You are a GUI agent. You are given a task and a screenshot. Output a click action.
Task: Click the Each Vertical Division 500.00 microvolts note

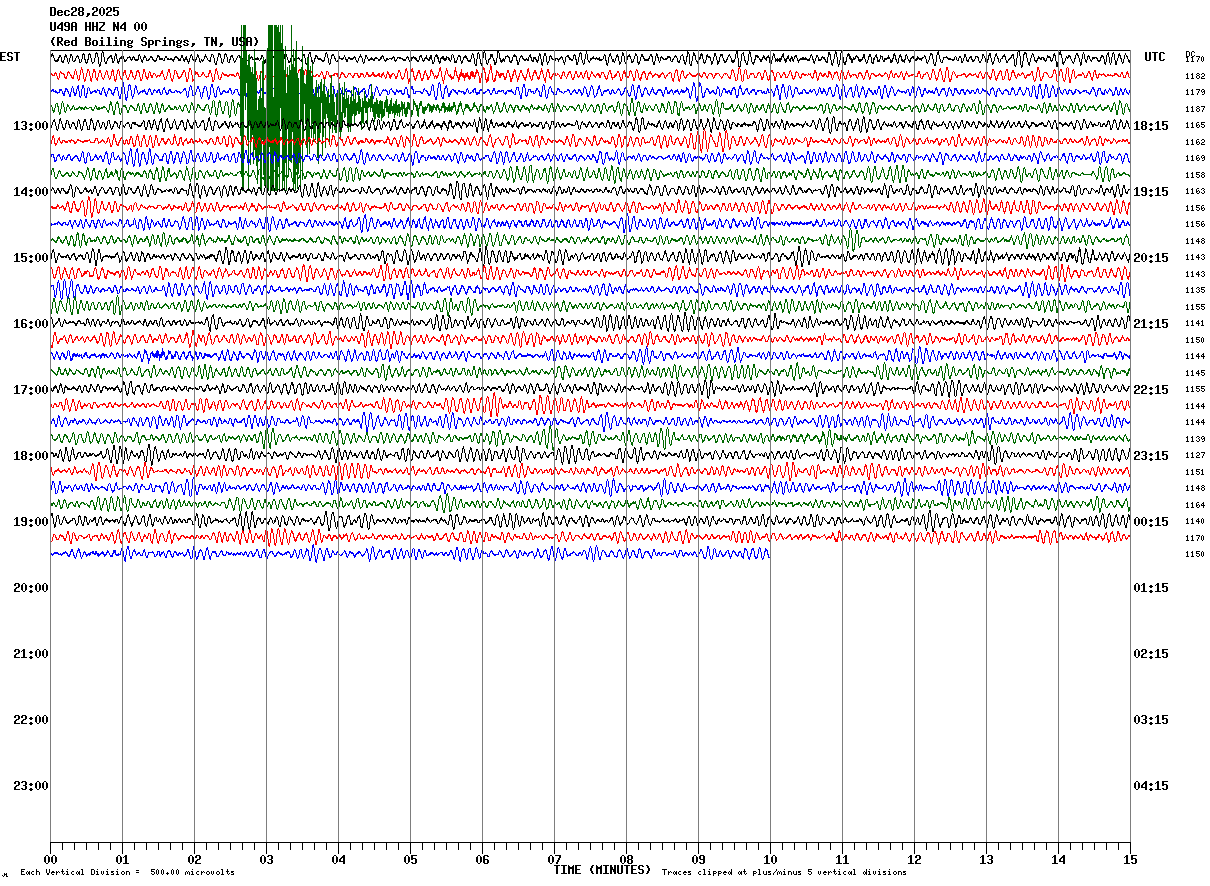(128, 873)
